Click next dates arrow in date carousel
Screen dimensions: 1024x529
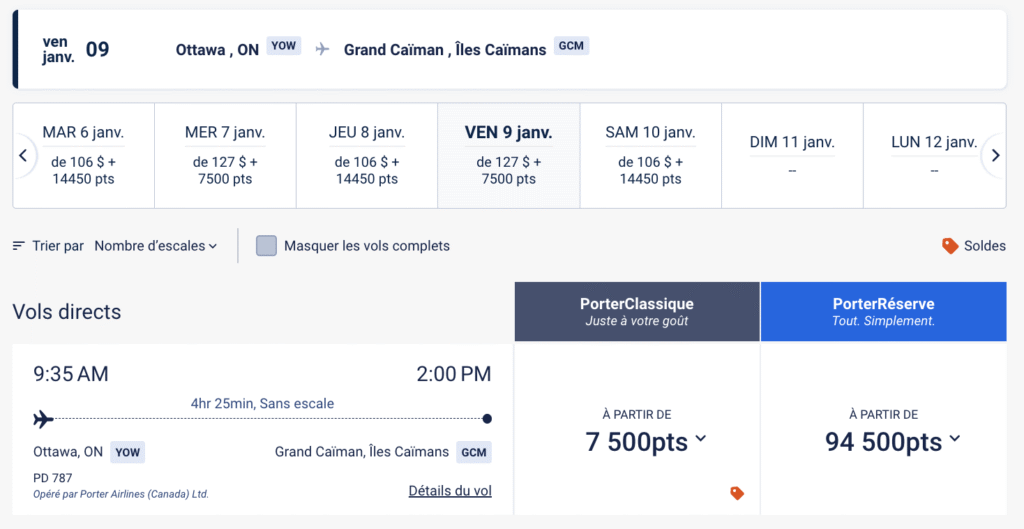click(x=994, y=155)
